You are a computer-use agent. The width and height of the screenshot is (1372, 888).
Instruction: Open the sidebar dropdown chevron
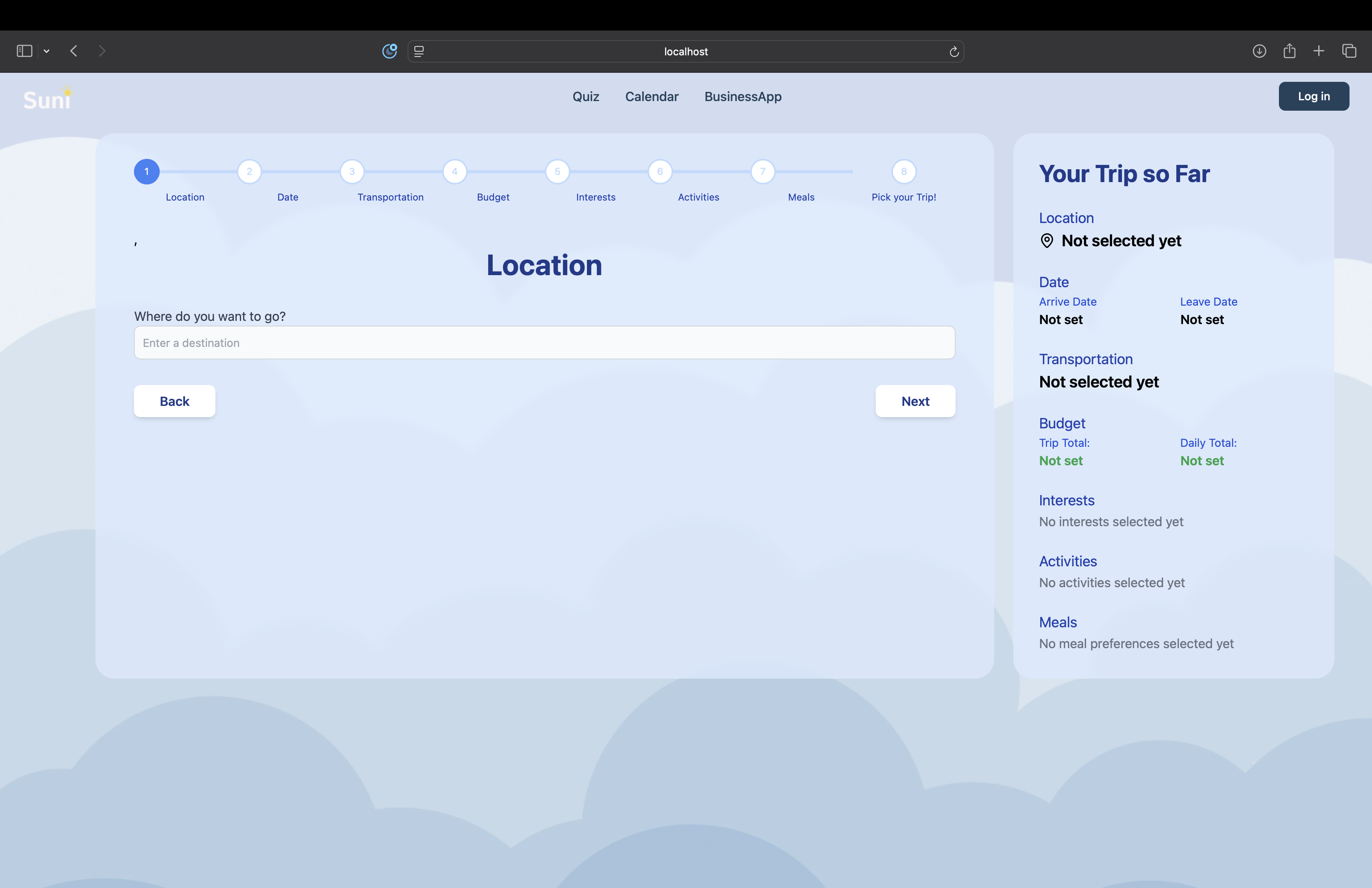coord(47,51)
